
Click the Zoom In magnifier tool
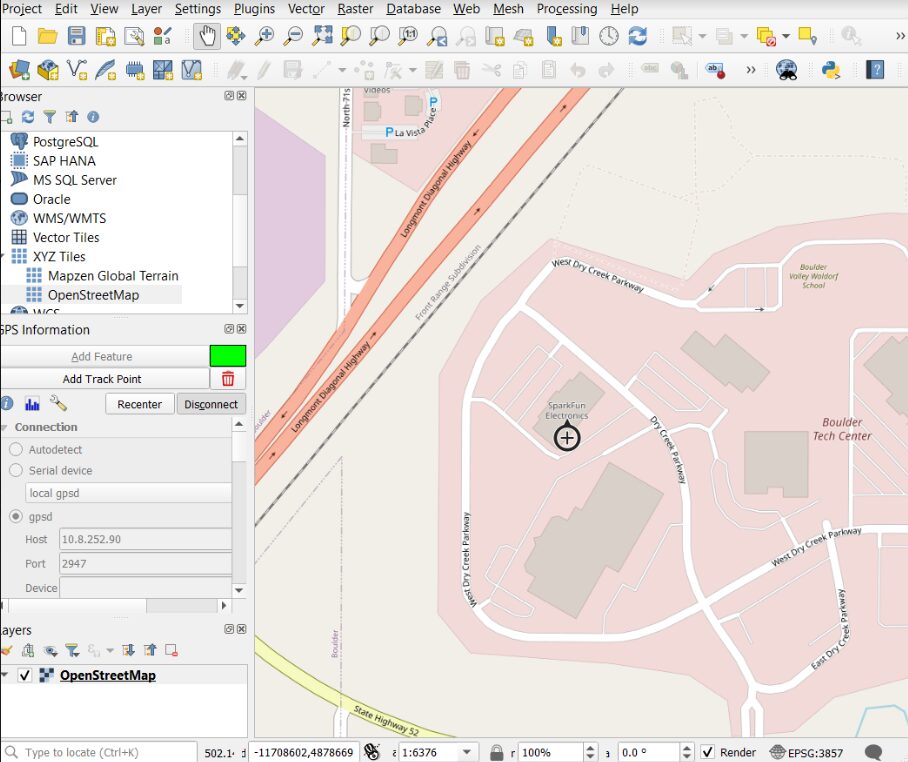(265, 36)
